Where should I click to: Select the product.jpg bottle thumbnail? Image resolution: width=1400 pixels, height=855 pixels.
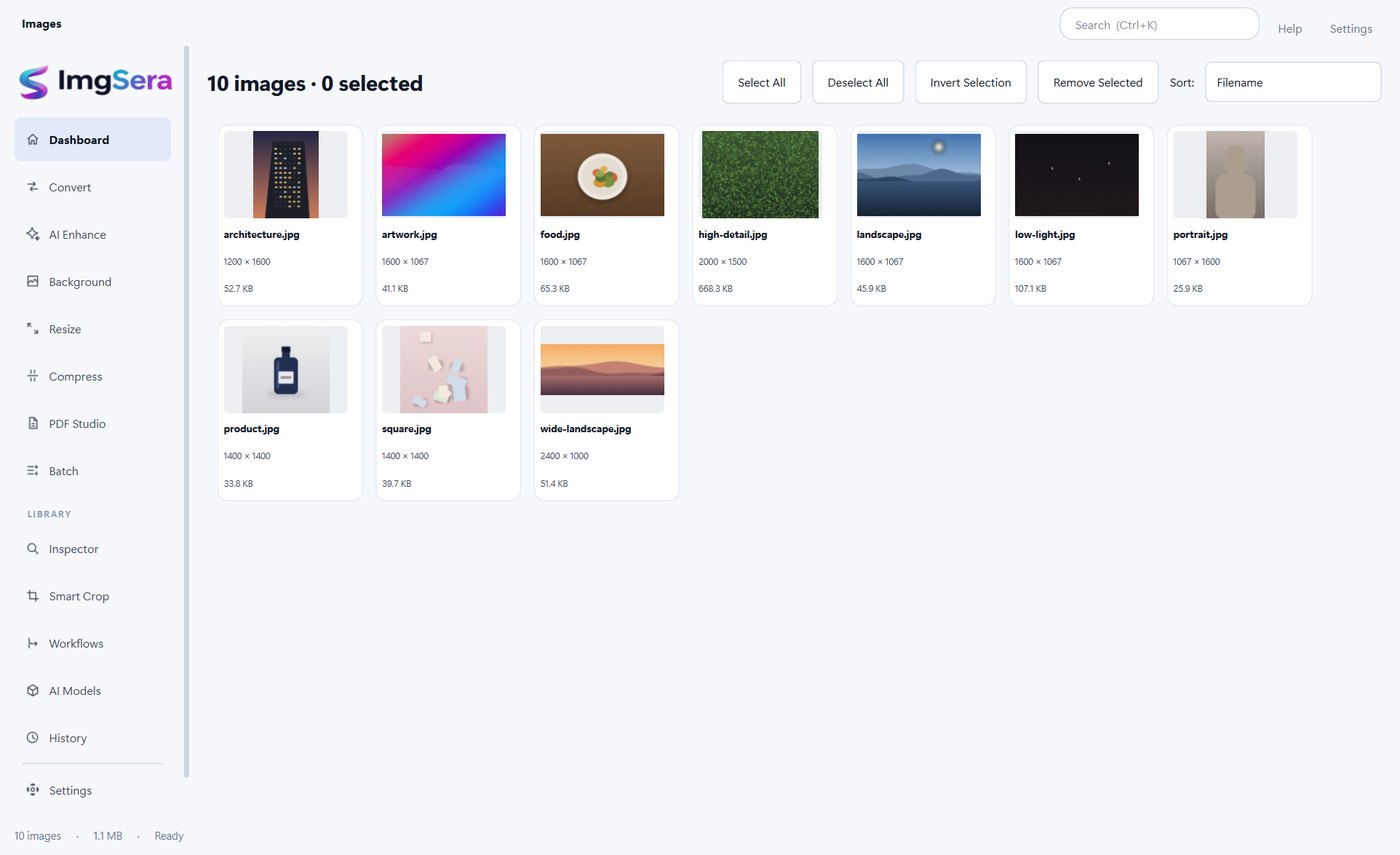coord(286,369)
